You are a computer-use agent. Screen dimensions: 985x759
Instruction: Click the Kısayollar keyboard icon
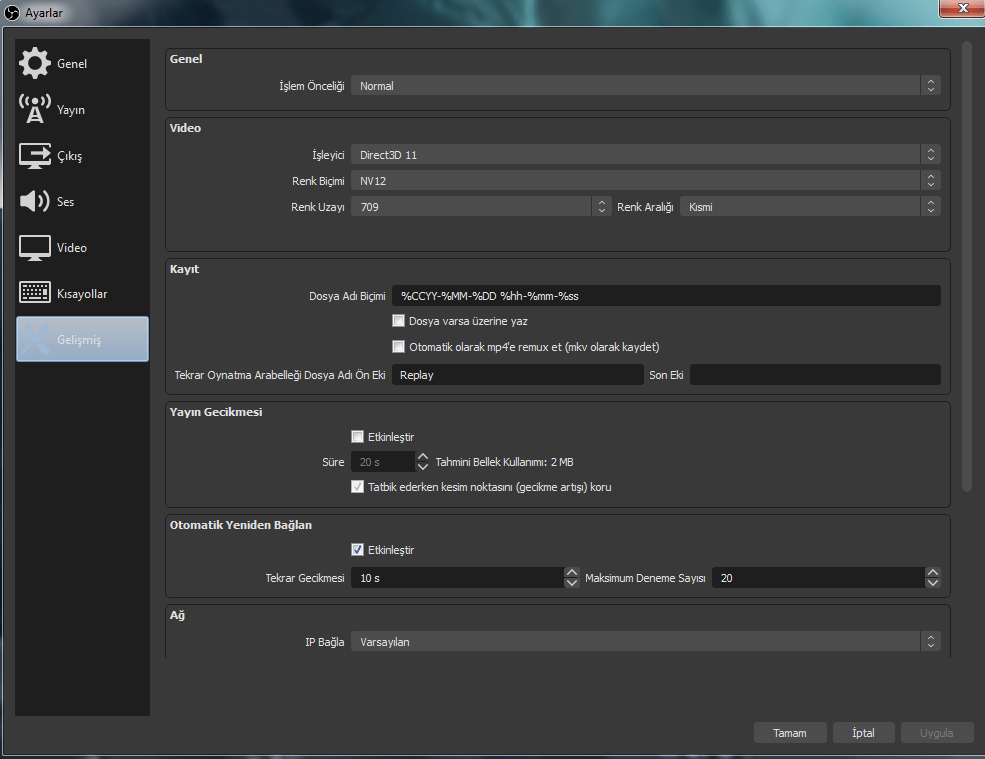point(35,293)
